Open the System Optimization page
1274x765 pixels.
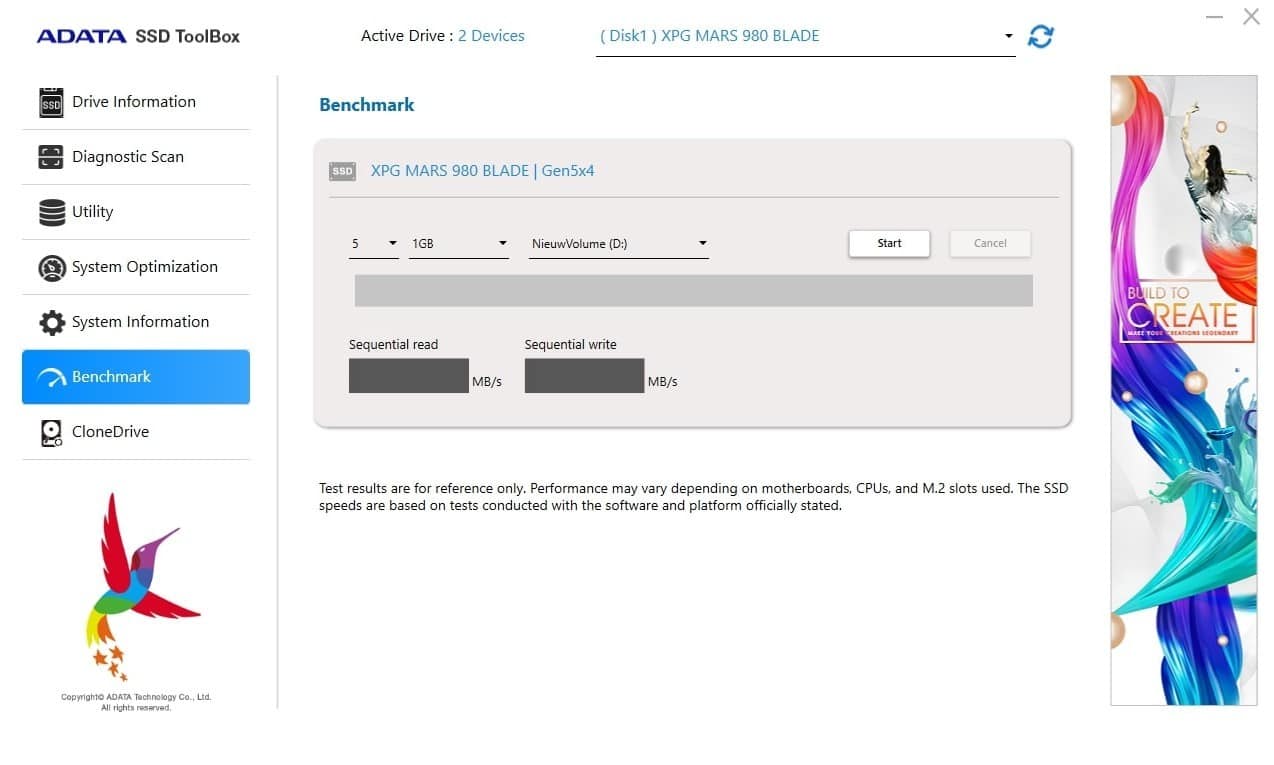[136, 267]
